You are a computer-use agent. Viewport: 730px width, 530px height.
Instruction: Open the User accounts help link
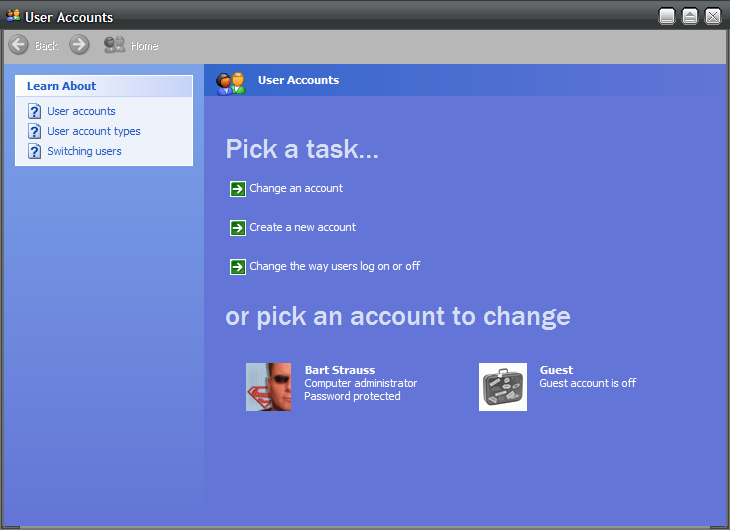point(81,111)
